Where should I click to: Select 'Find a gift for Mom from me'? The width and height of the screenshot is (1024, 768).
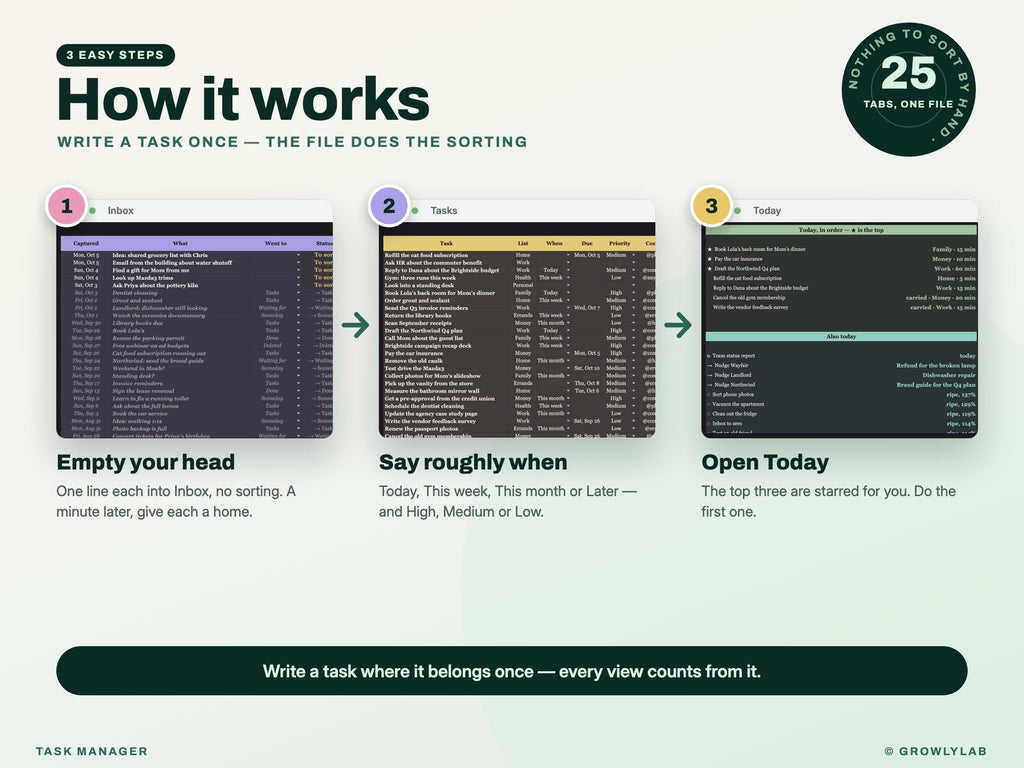(151, 270)
